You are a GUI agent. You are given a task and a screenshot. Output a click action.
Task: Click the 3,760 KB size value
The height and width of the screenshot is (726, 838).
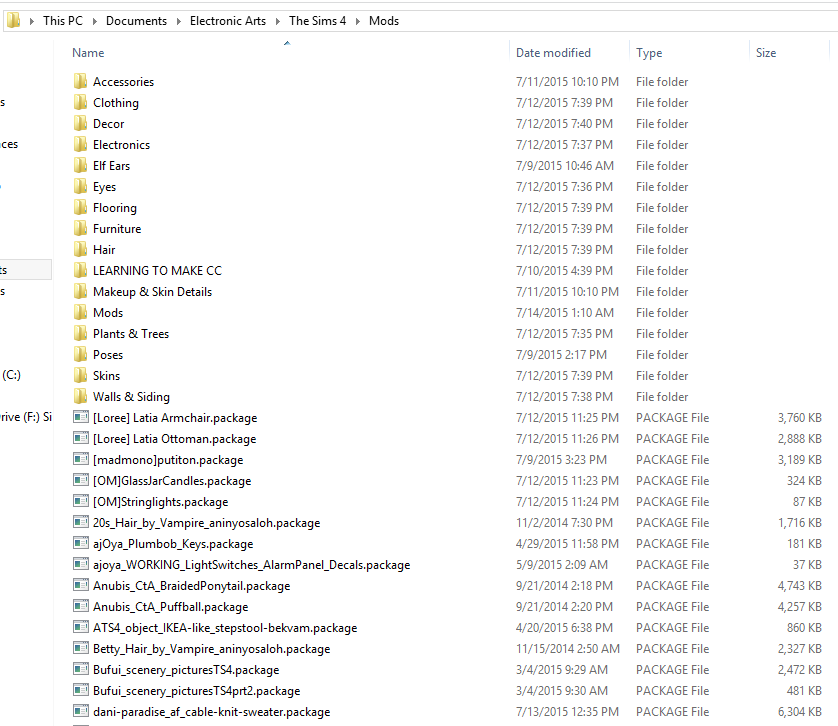(800, 417)
